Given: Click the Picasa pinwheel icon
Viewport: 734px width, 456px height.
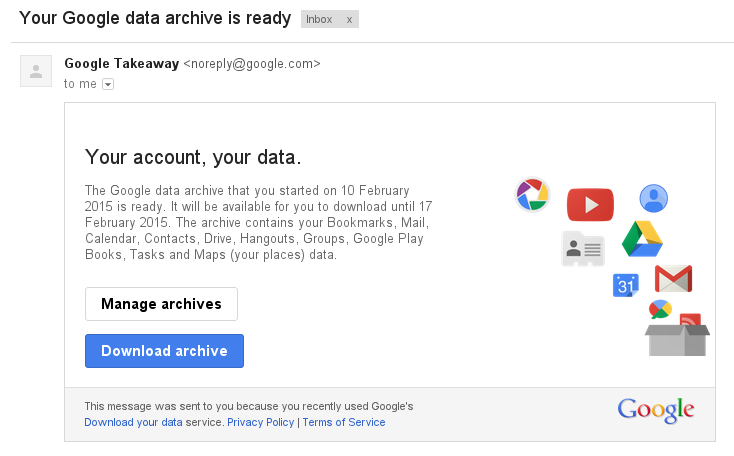Looking at the screenshot, I should tap(533, 194).
